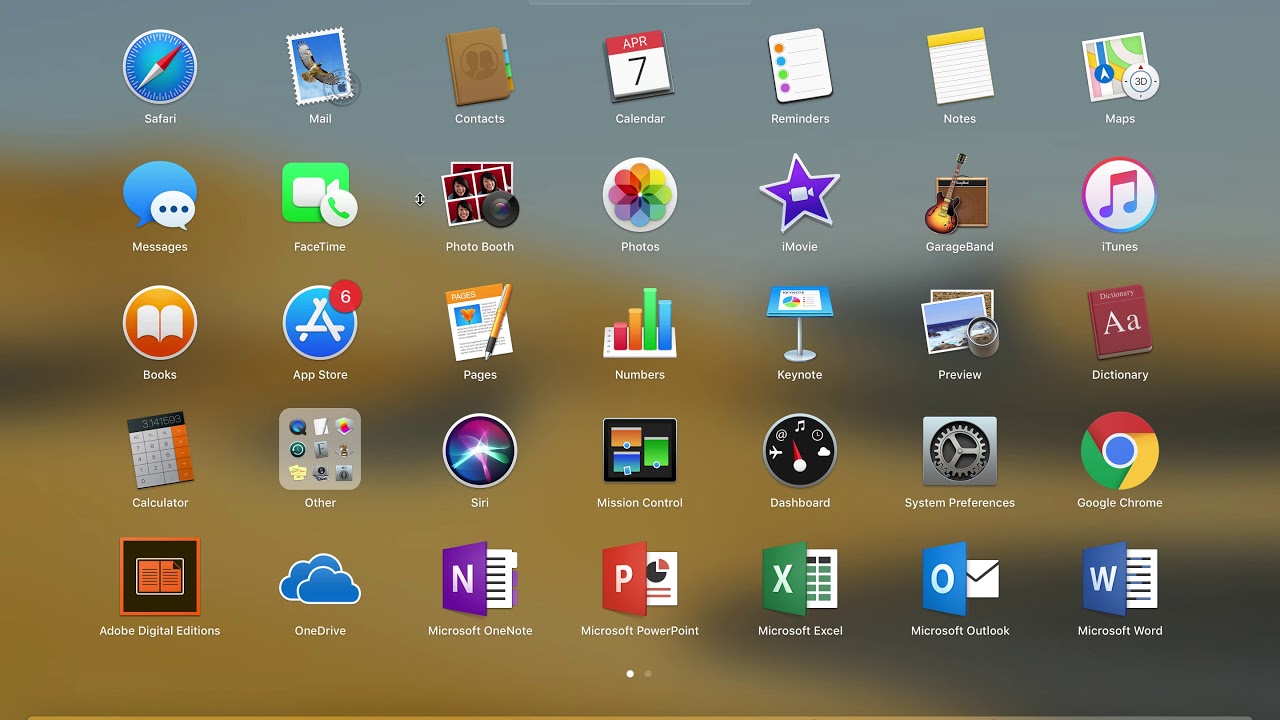Open iTunes
Image resolution: width=1280 pixels, height=720 pixels.
[x=1120, y=195]
